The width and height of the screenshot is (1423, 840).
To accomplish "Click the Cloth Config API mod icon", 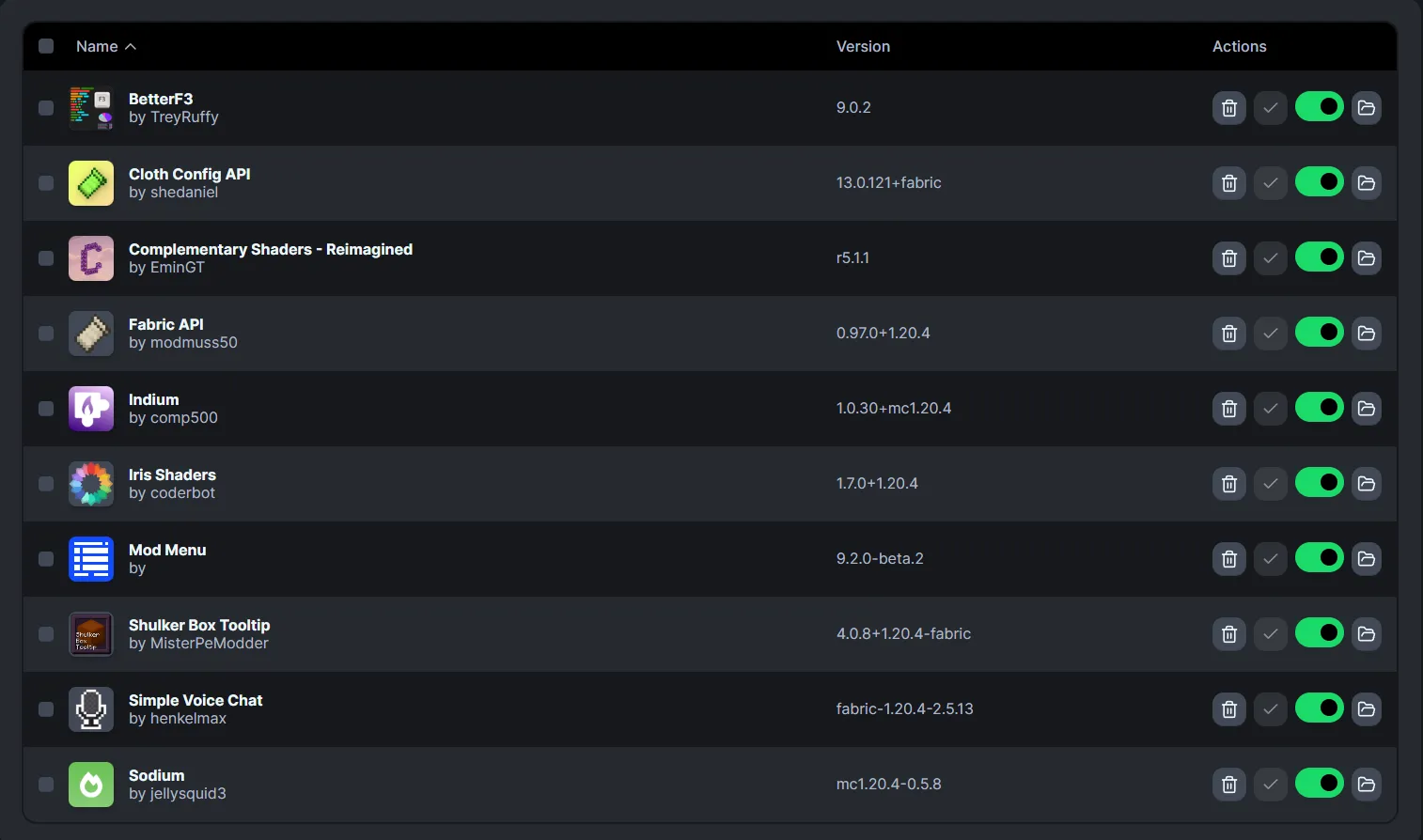I will click(91, 183).
